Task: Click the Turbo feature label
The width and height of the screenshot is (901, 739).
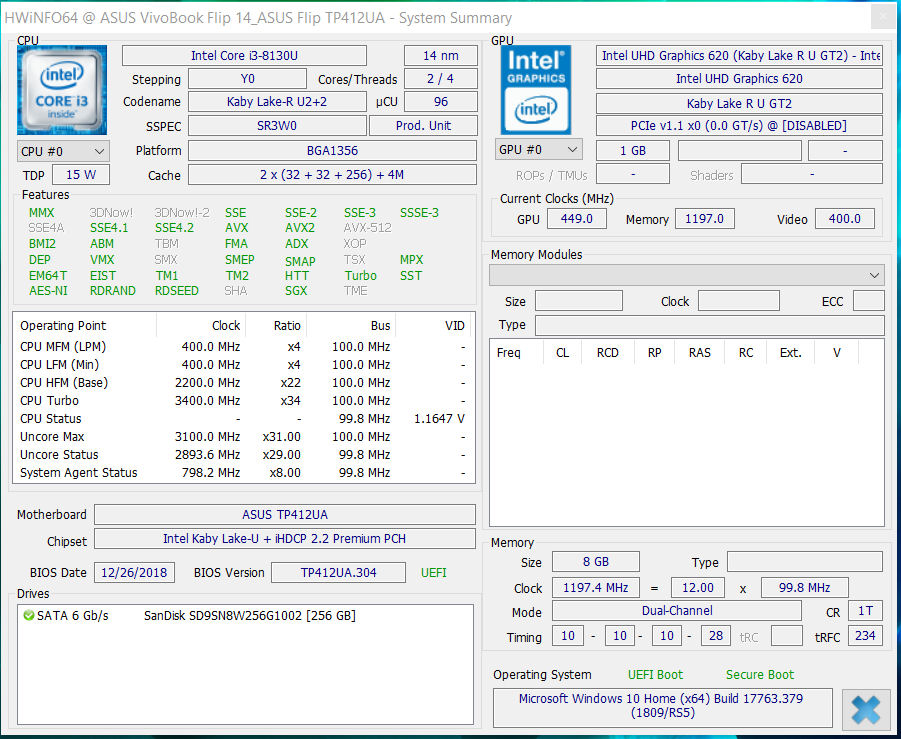Action: point(360,276)
